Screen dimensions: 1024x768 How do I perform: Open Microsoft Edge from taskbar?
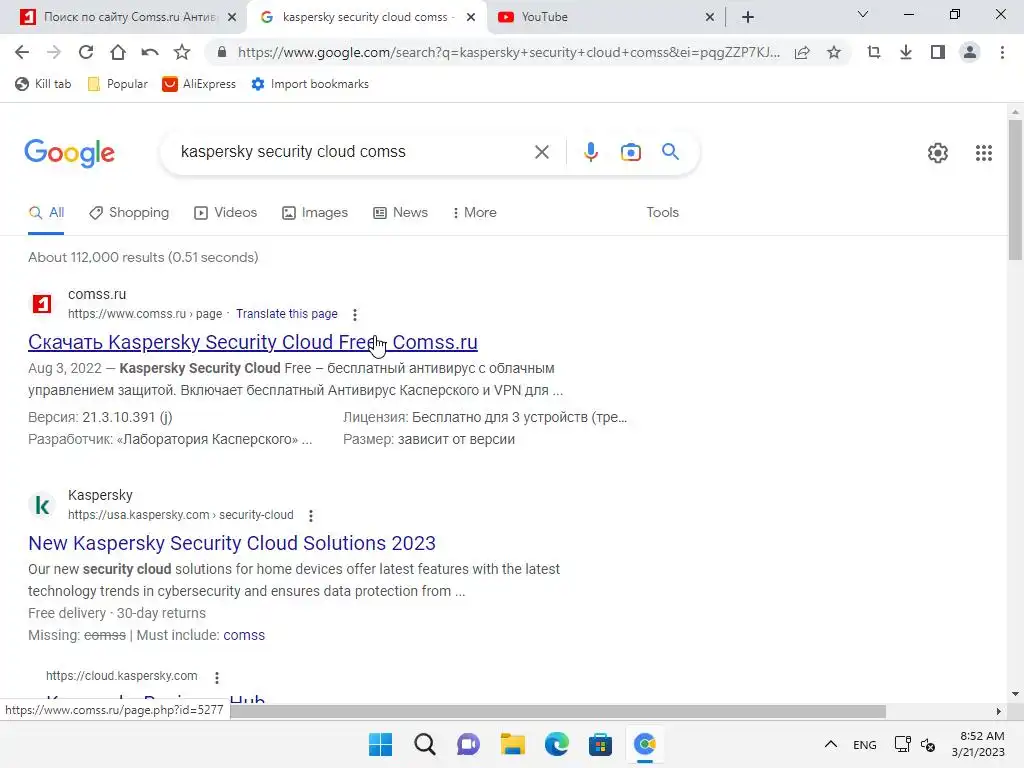pyautogui.click(x=556, y=744)
